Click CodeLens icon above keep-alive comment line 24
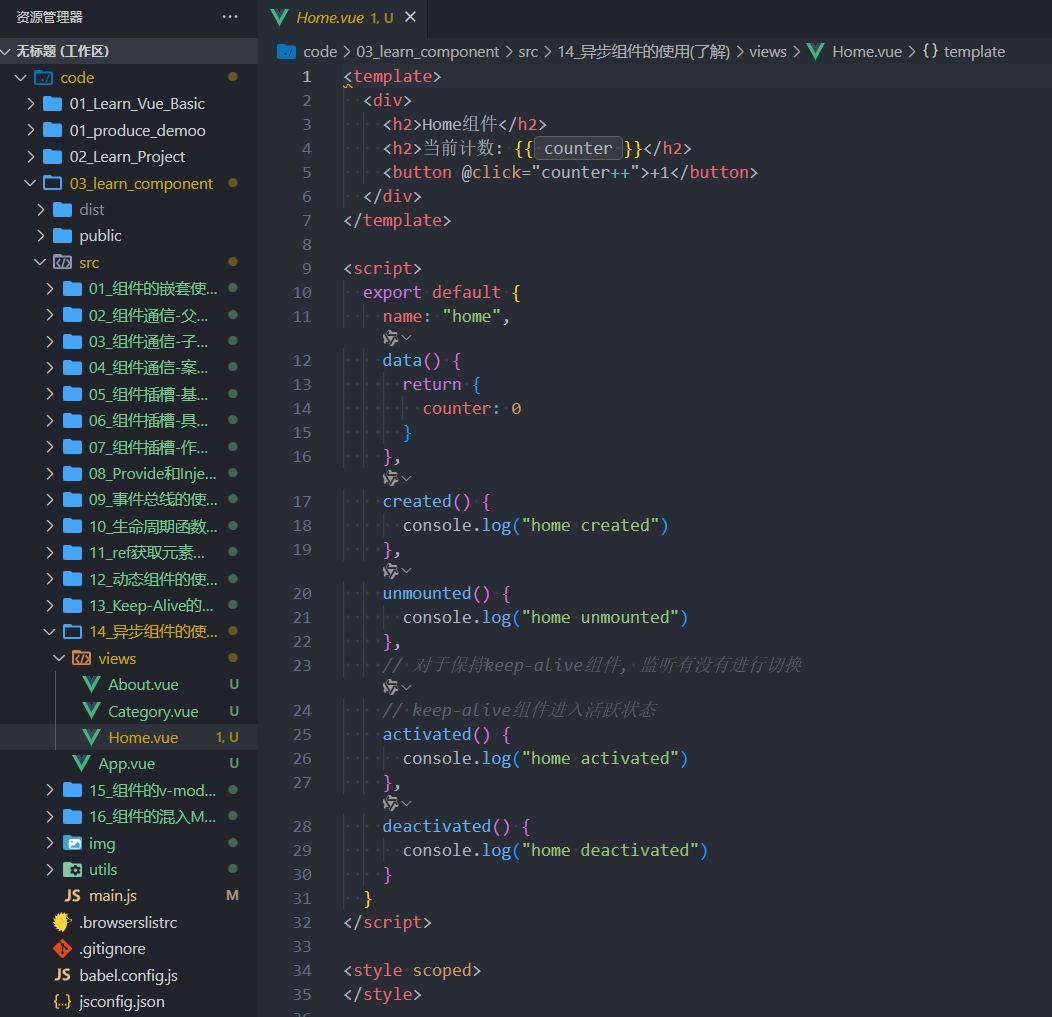This screenshot has height=1017, width=1052. pyautogui.click(x=390, y=687)
